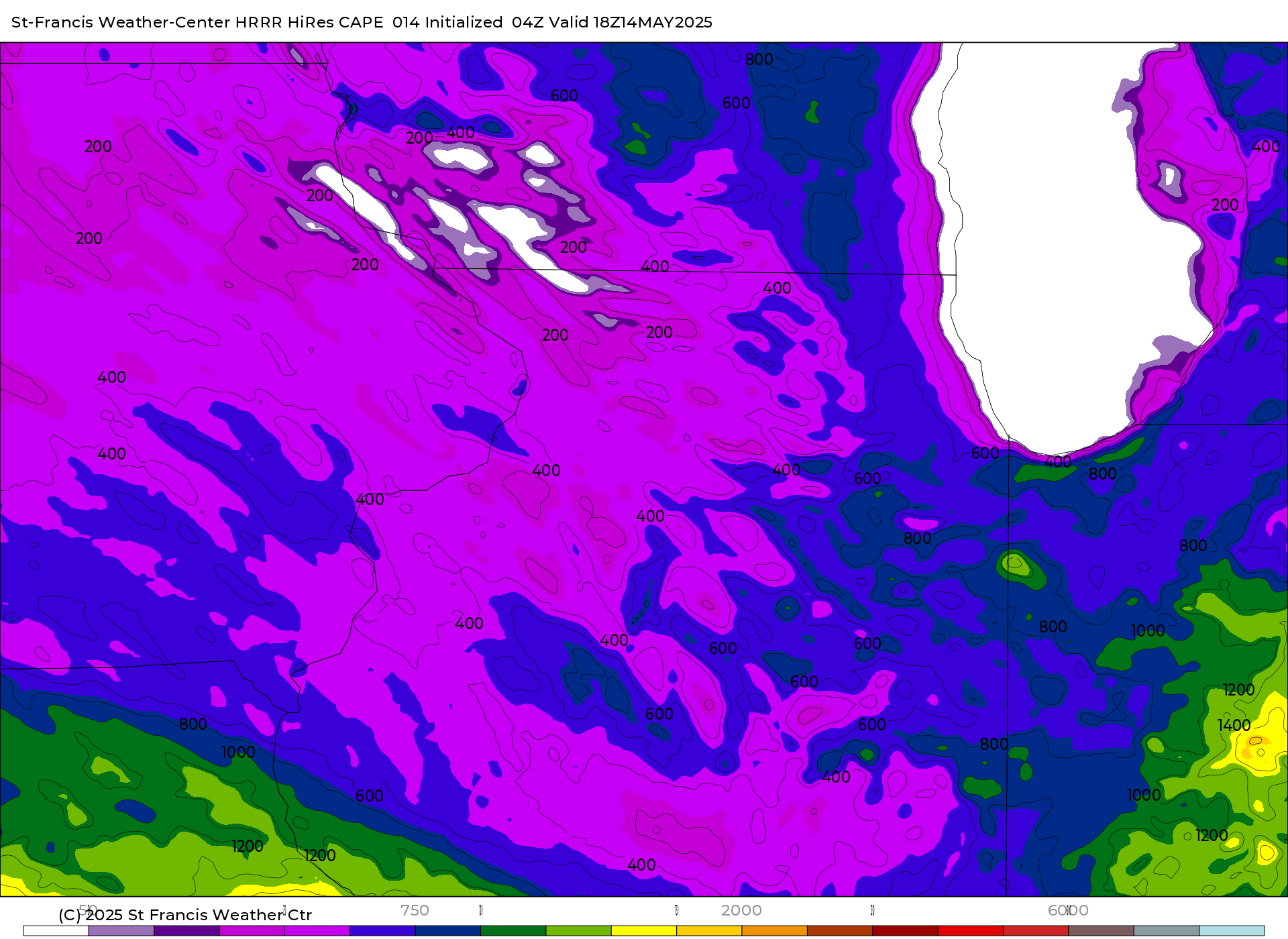1288x939 pixels.
Task: Click the lavender swatch on the color bar
Action: pos(121,931)
